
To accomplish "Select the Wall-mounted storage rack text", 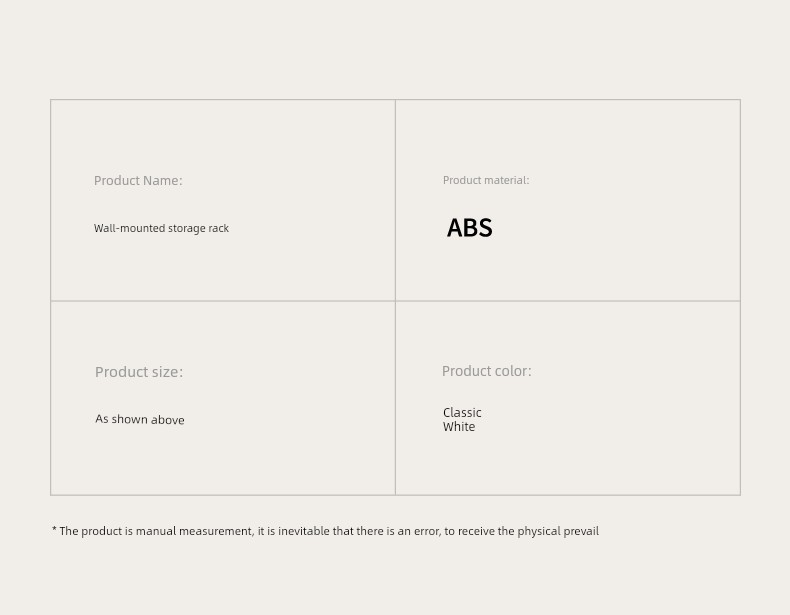I will point(161,228).
